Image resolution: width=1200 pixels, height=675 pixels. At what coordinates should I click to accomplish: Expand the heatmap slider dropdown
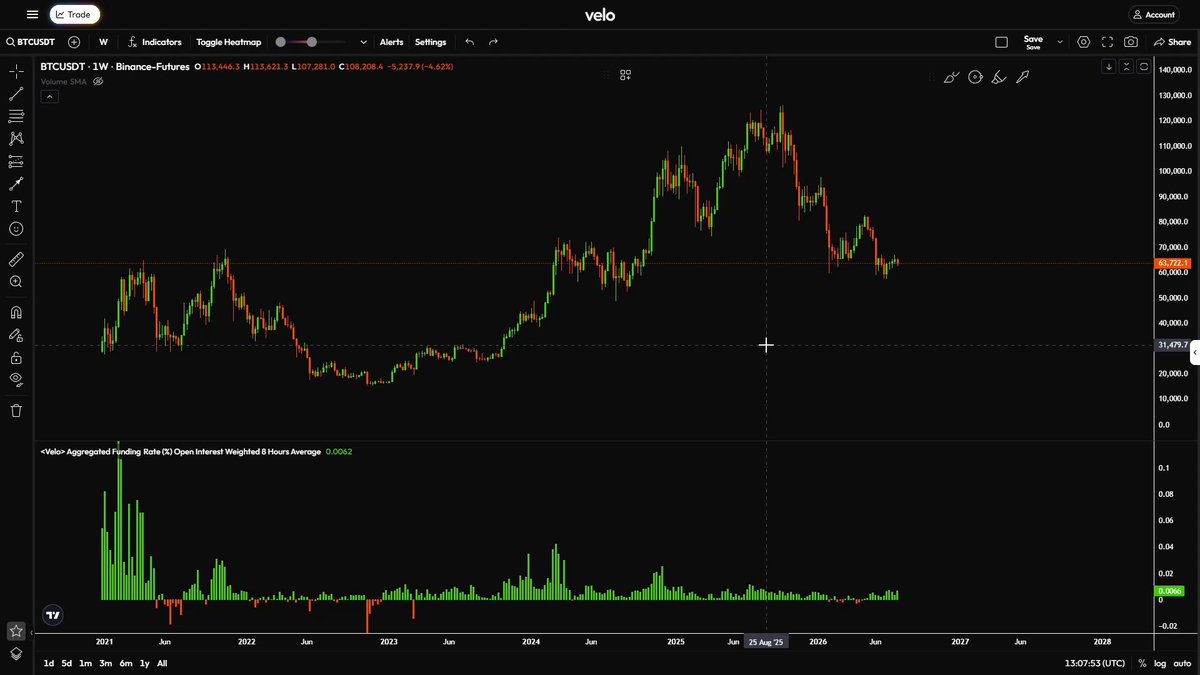pyautogui.click(x=363, y=42)
